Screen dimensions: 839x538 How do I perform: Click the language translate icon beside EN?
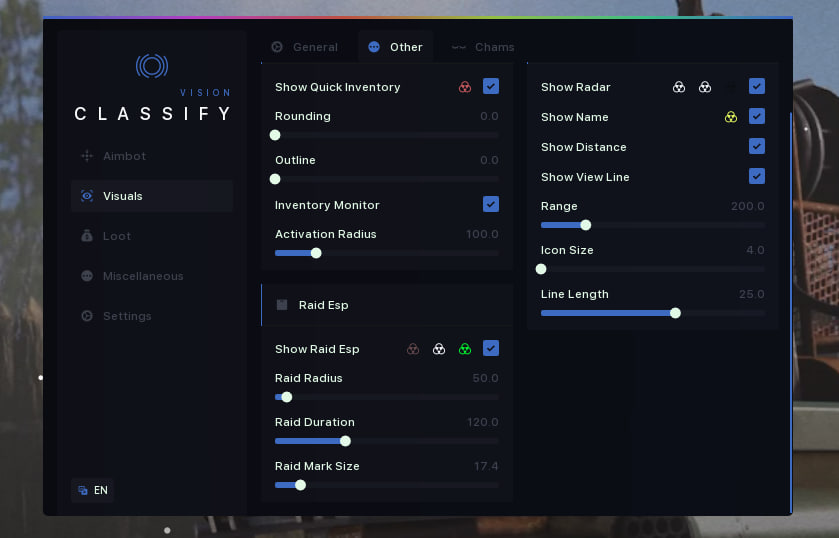[x=83, y=490]
